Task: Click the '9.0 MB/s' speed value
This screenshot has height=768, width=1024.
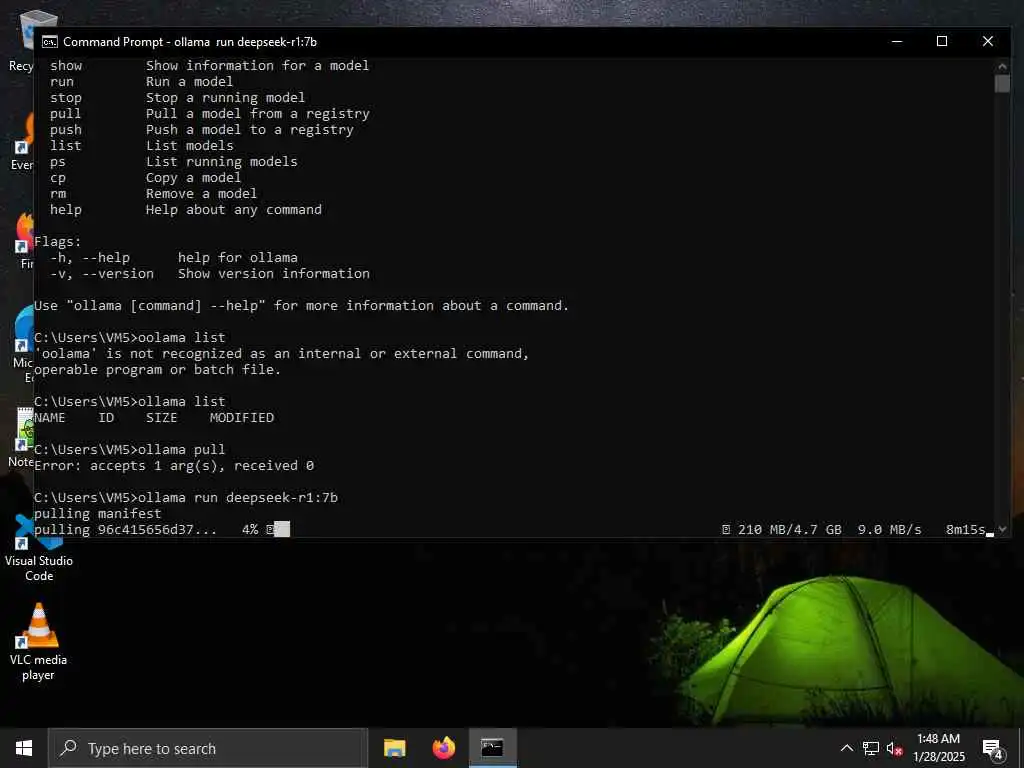Action: tap(889, 530)
